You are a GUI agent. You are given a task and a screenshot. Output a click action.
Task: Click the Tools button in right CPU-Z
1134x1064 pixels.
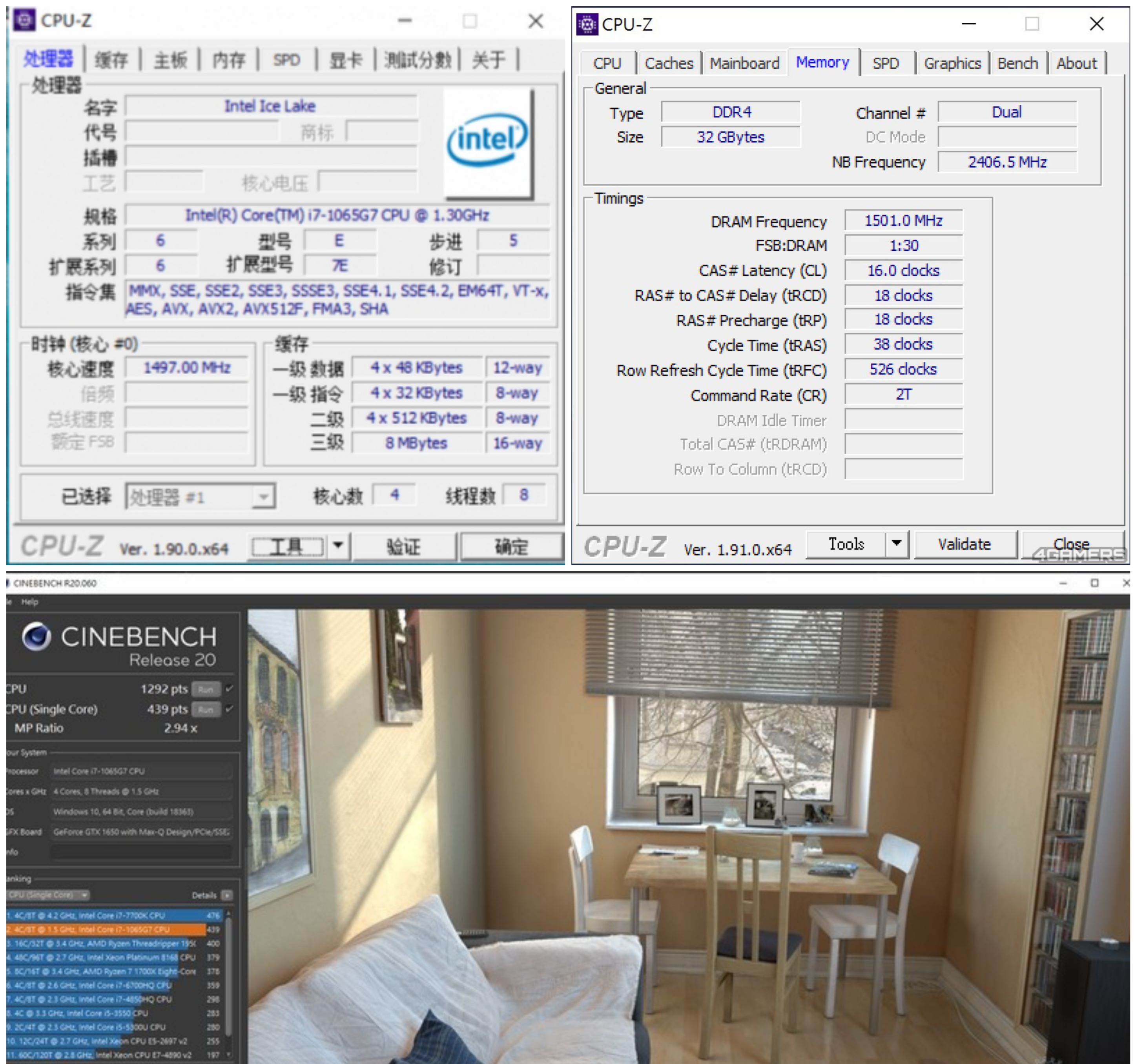pyautogui.click(x=846, y=544)
